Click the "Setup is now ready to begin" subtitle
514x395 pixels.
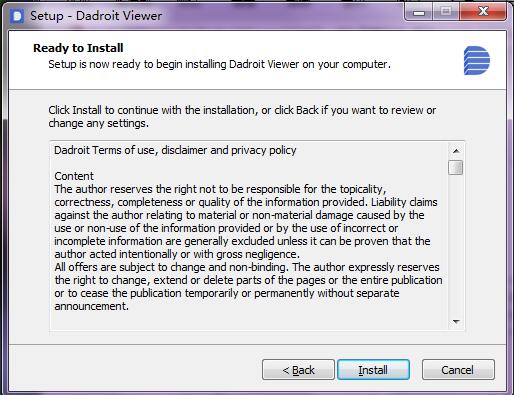219,64
